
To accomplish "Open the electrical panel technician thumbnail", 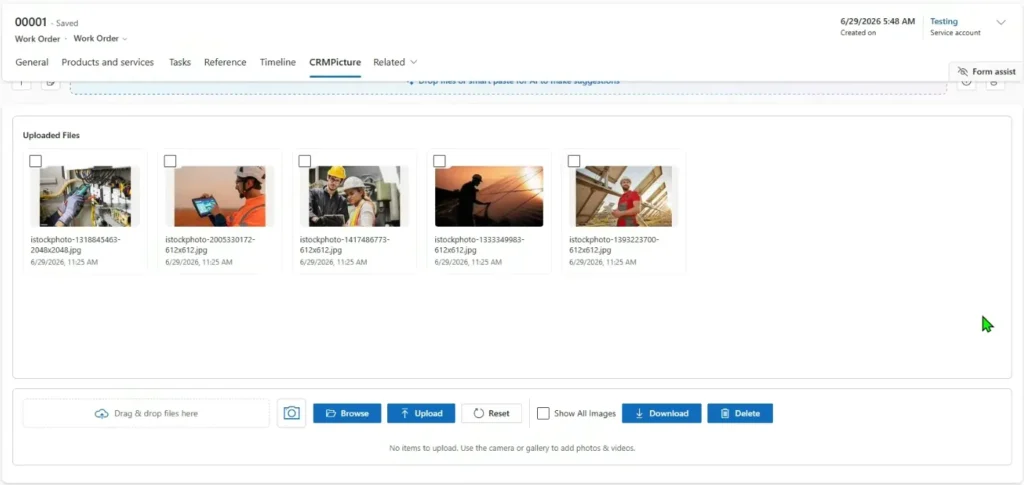I will tap(85, 196).
